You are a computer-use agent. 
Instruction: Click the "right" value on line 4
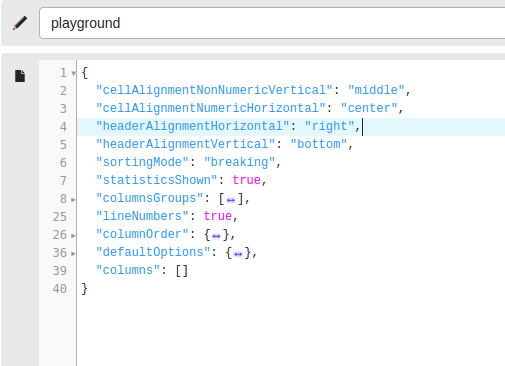tap(329, 126)
